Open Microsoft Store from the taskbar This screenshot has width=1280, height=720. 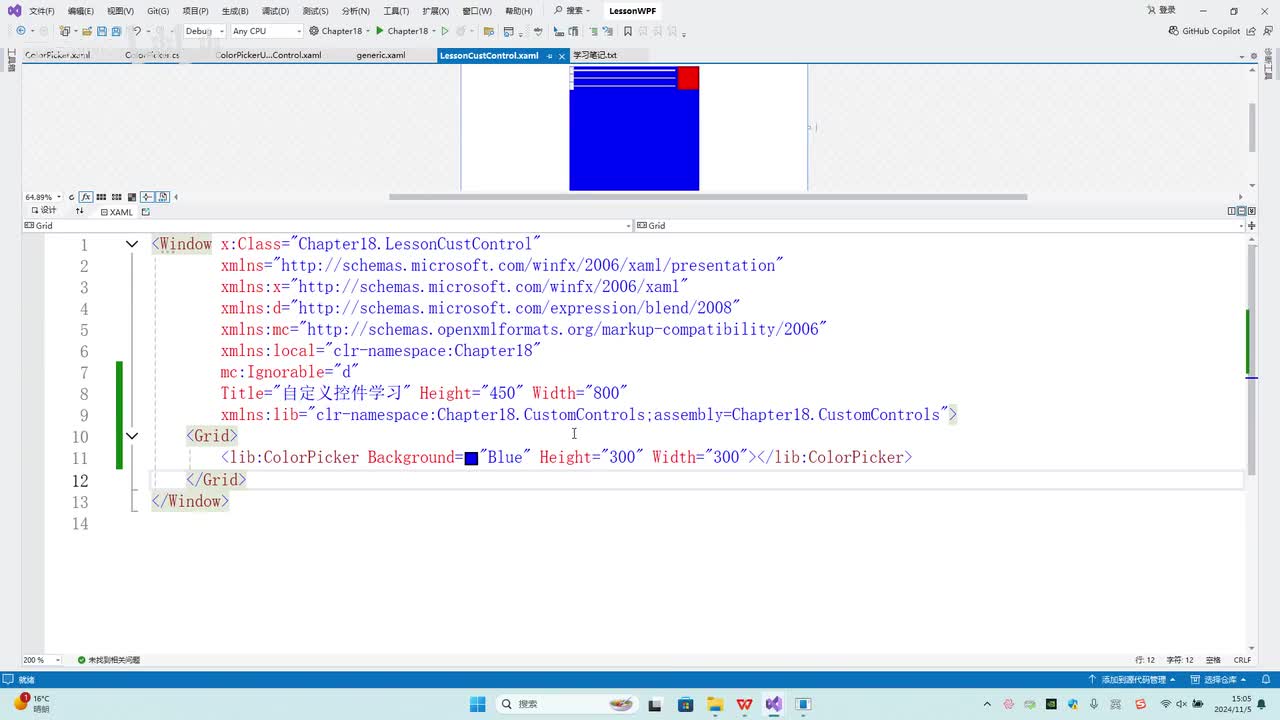pos(685,704)
